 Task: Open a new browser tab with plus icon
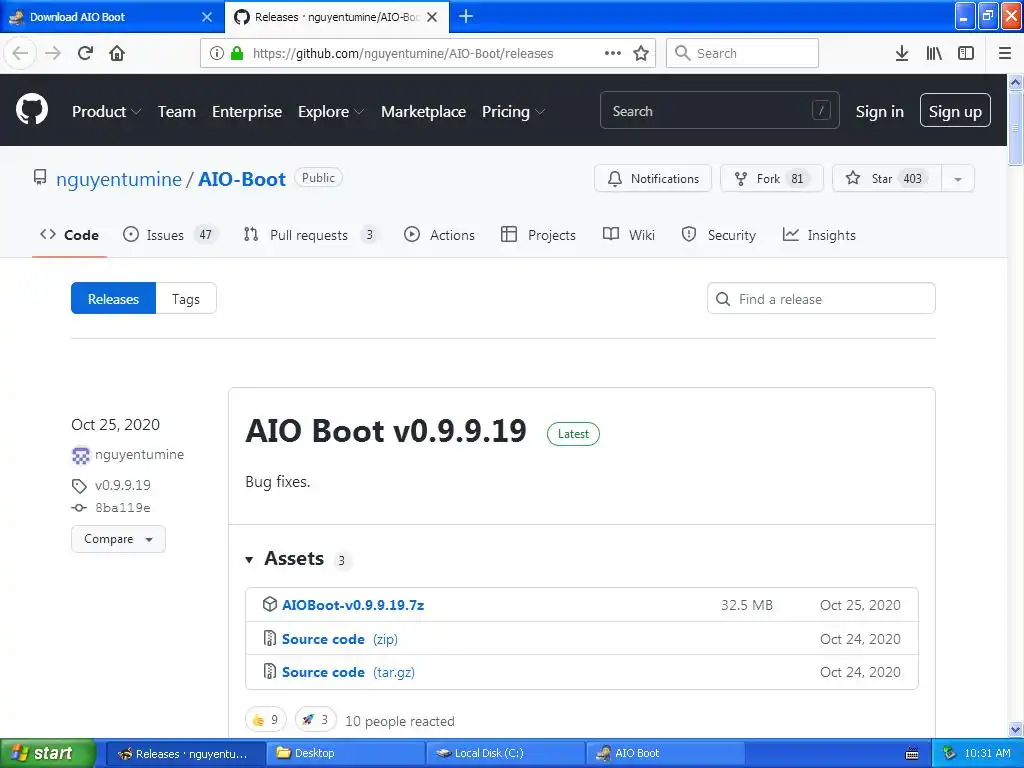466,16
